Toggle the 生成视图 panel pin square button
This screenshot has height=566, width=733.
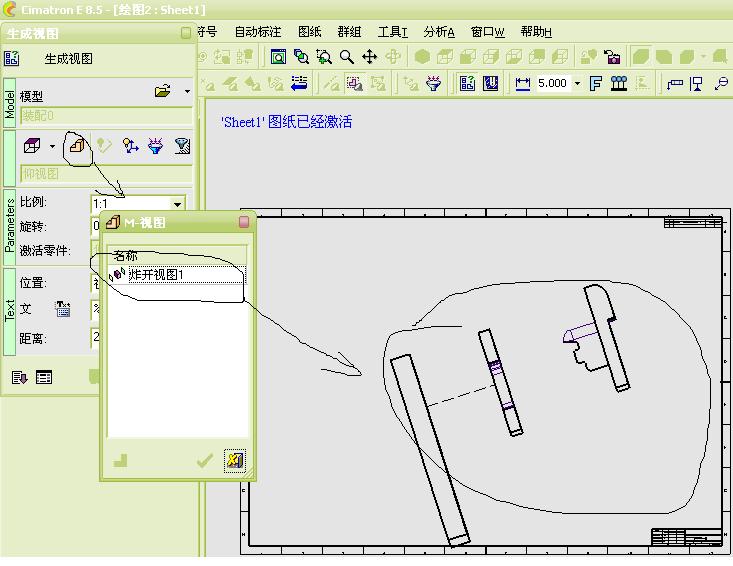click(186, 33)
